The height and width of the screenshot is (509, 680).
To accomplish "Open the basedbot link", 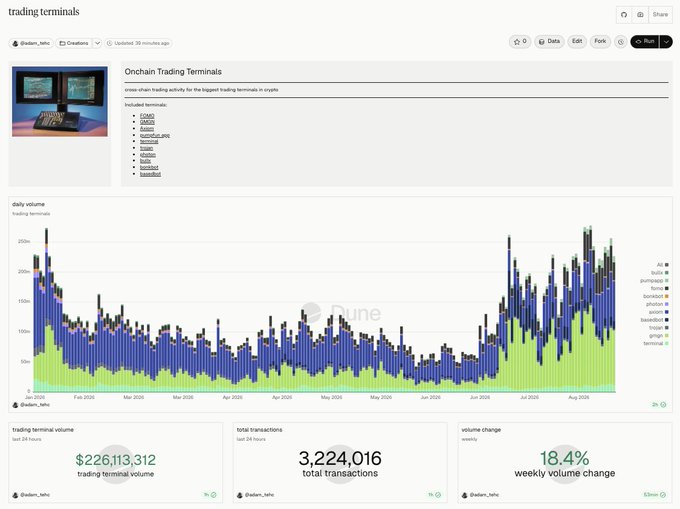I will click(x=150, y=174).
